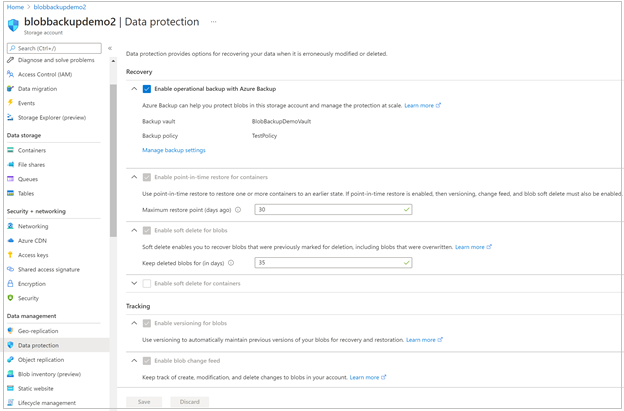Viewport: 624px width, 411px height.
Task: Collapse the blob change feed chevron
Action: (134, 360)
